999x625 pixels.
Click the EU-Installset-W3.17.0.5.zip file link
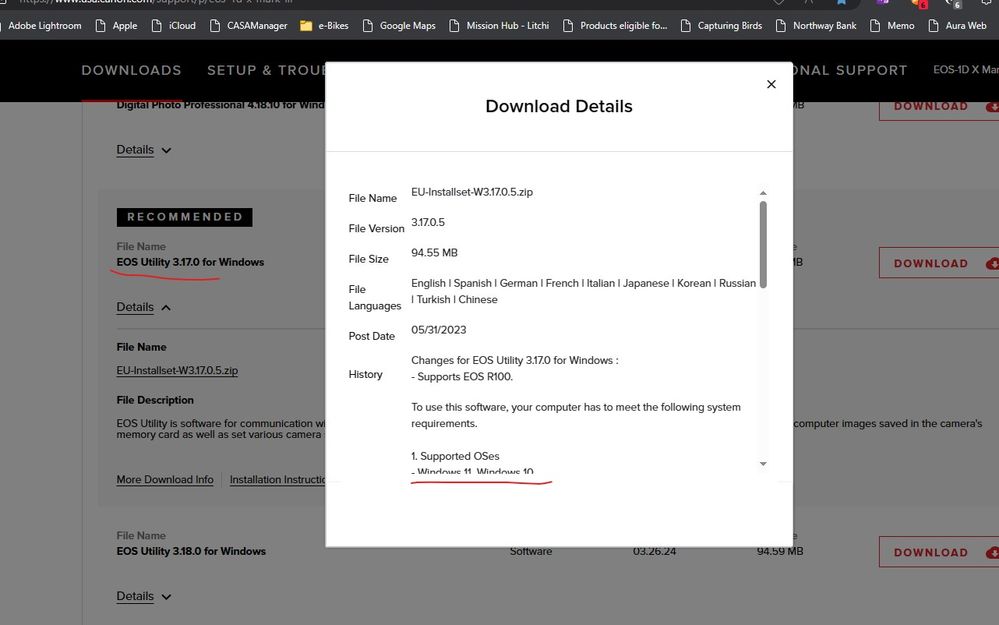[x=177, y=370]
